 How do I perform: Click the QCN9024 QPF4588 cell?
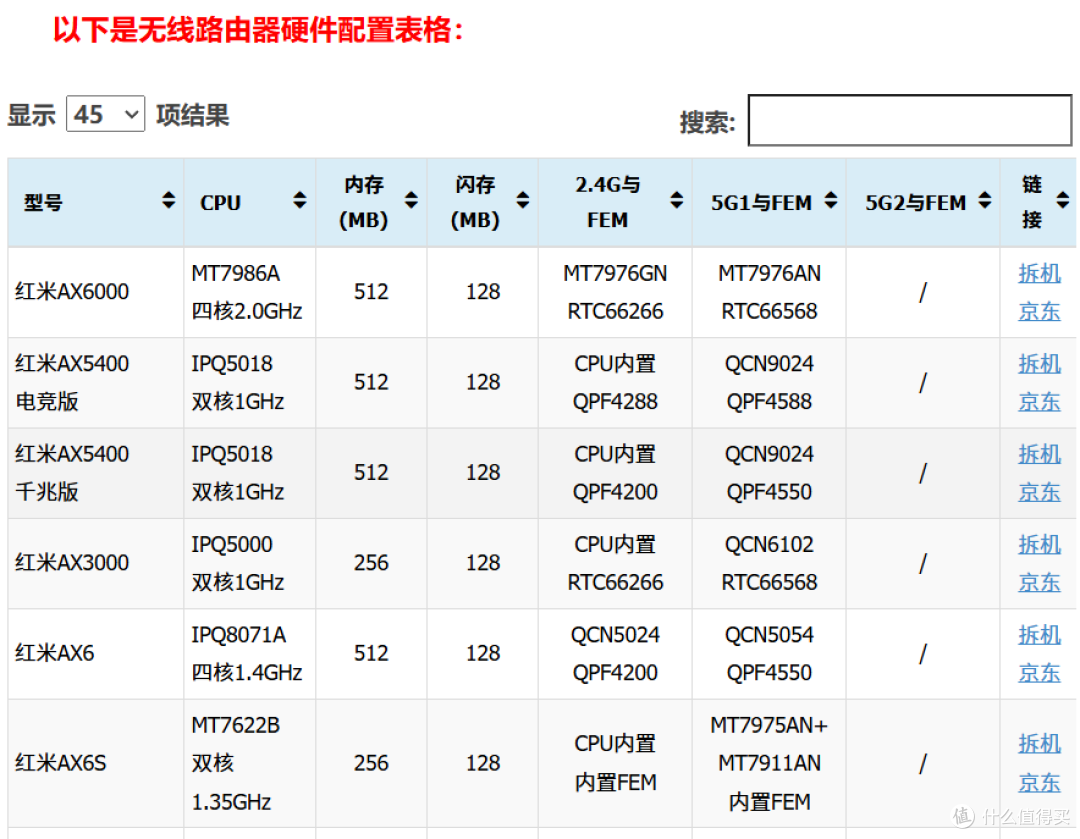click(x=769, y=382)
